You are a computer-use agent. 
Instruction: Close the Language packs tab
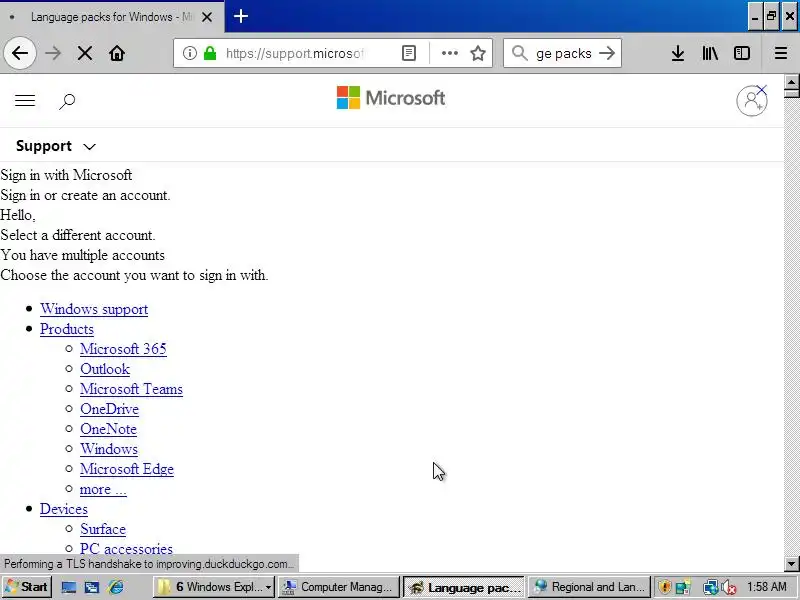pos(207,17)
